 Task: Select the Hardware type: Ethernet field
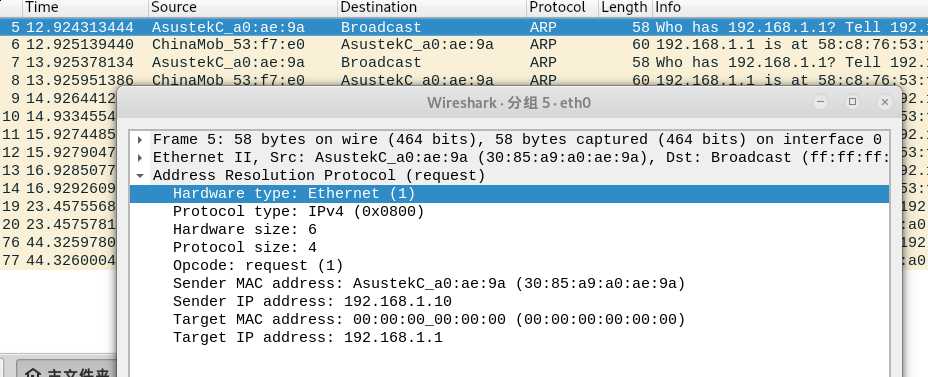pyautogui.click(x=509, y=194)
